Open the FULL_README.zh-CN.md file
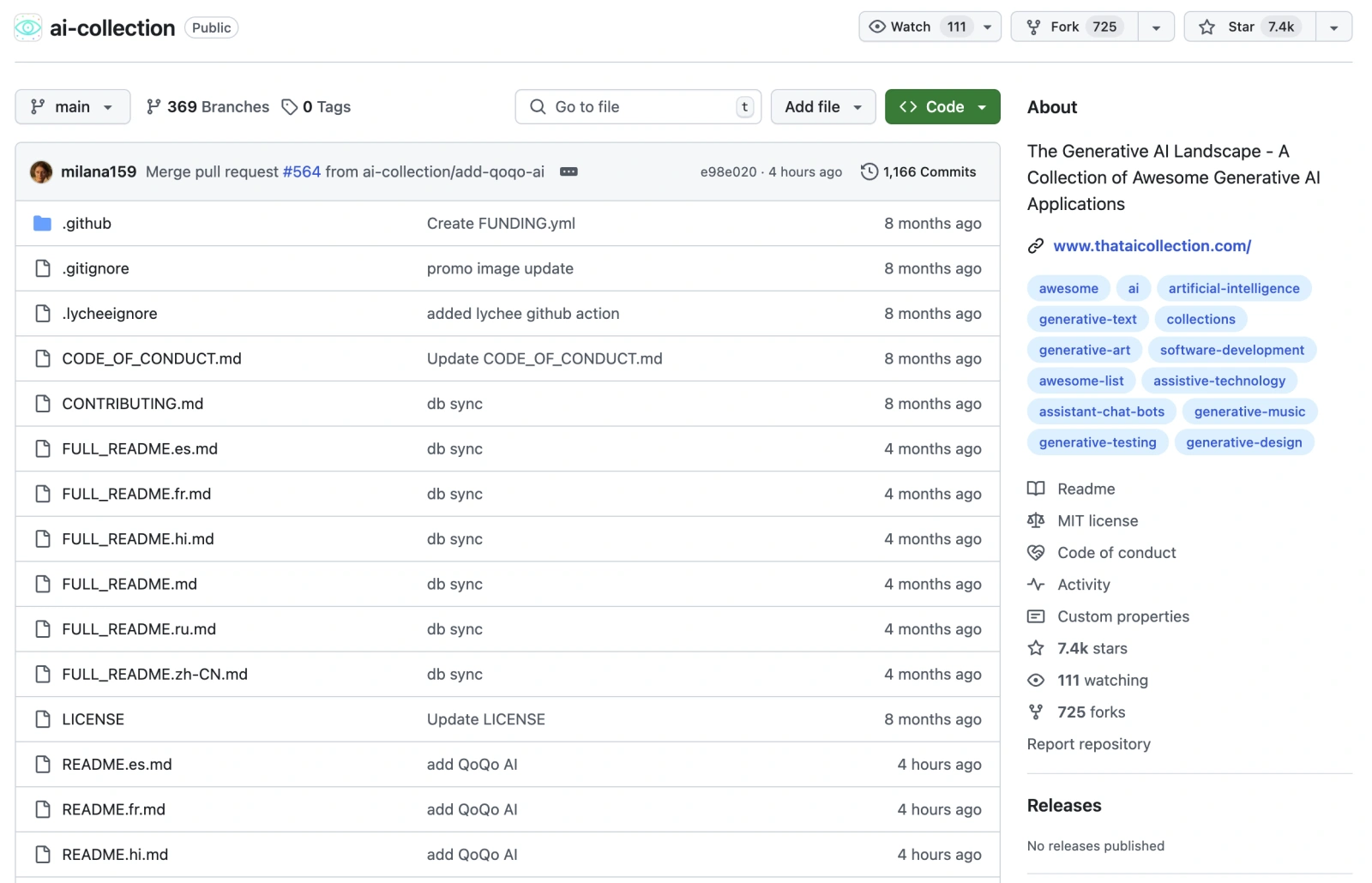The image size is (1372, 883). [x=154, y=675]
